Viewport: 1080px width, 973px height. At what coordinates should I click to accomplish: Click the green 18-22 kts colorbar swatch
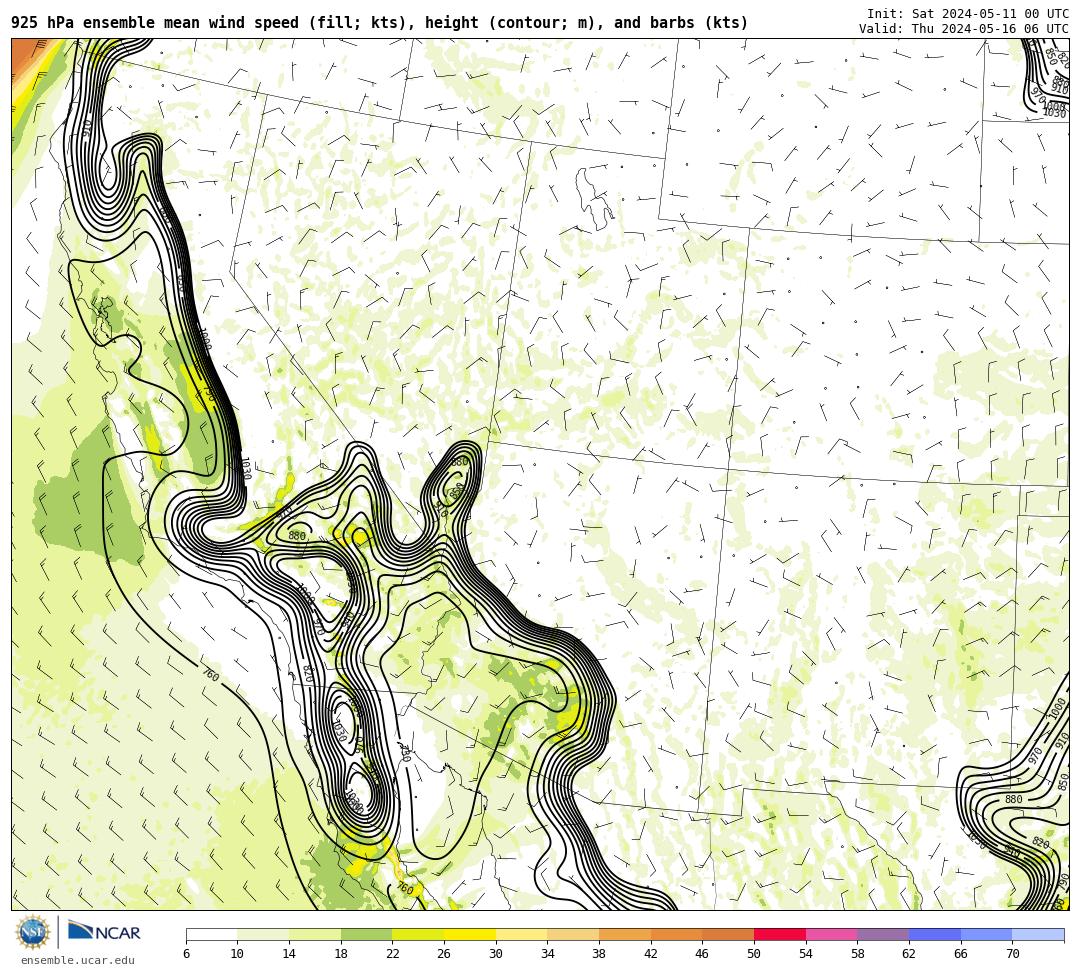366,934
